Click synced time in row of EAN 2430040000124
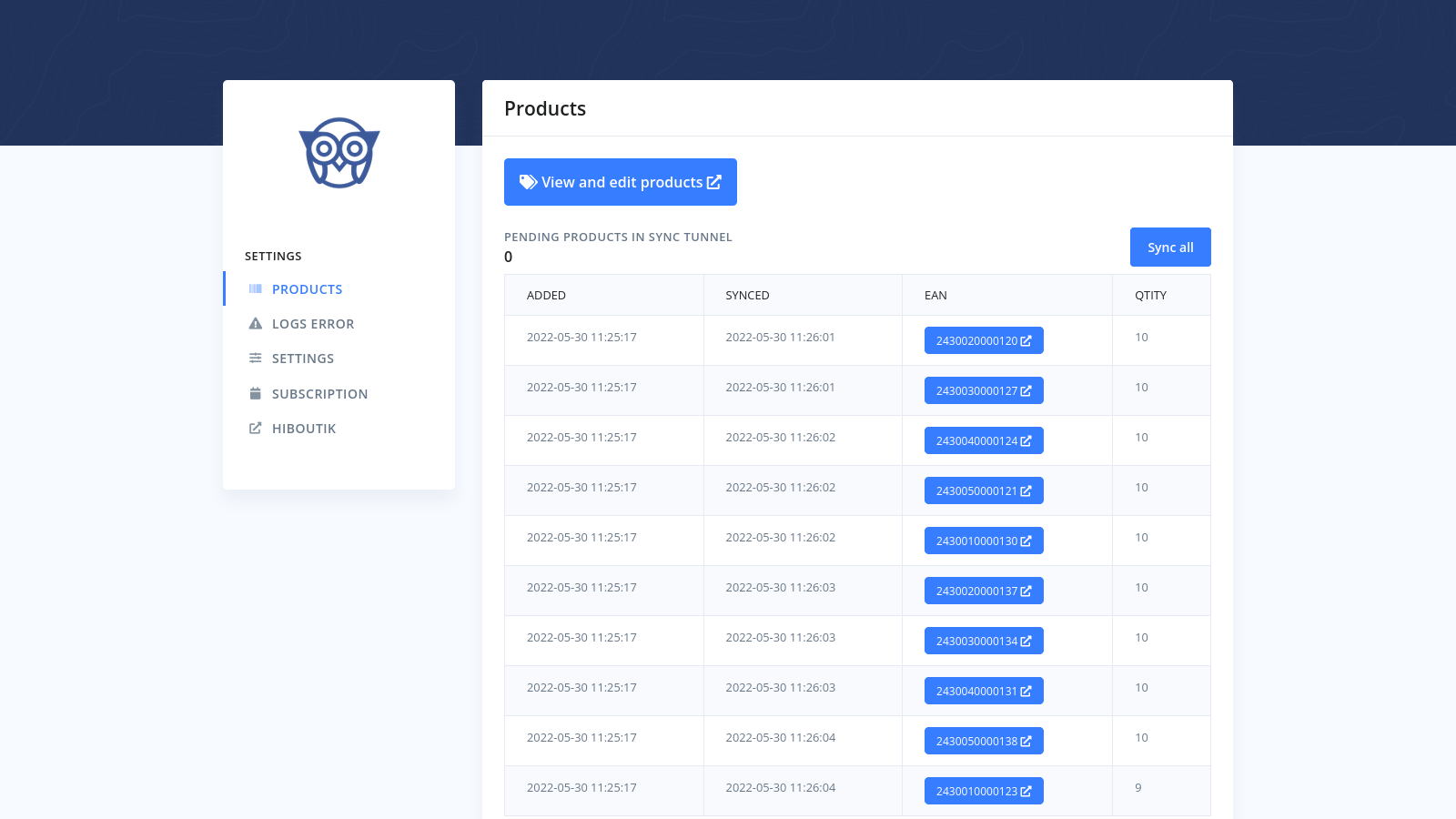The height and width of the screenshot is (819, 1456). pos(780,437)
